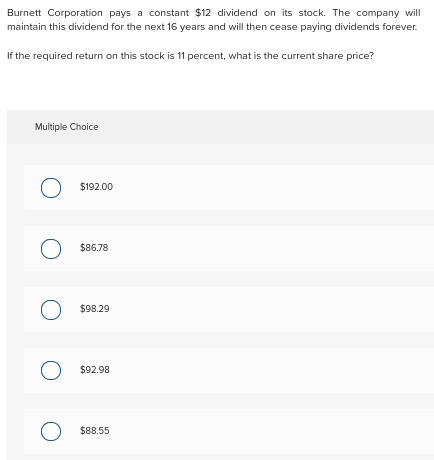Viewport: 434px width, 460px height.
Task: Choose the $86.78 radio button
Action: (x=51, y=249)
